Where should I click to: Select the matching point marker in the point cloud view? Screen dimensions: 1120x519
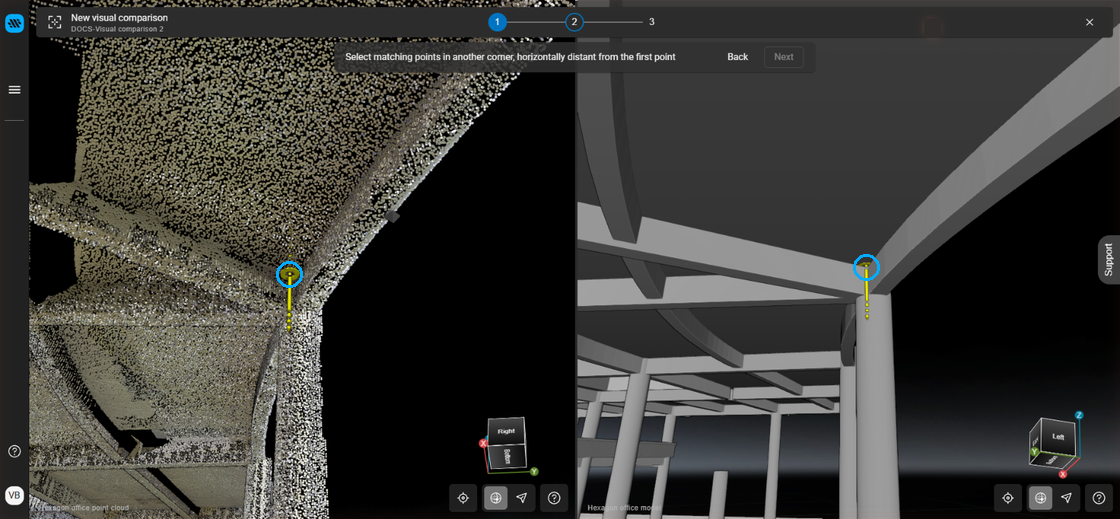[x=289, y=274]
